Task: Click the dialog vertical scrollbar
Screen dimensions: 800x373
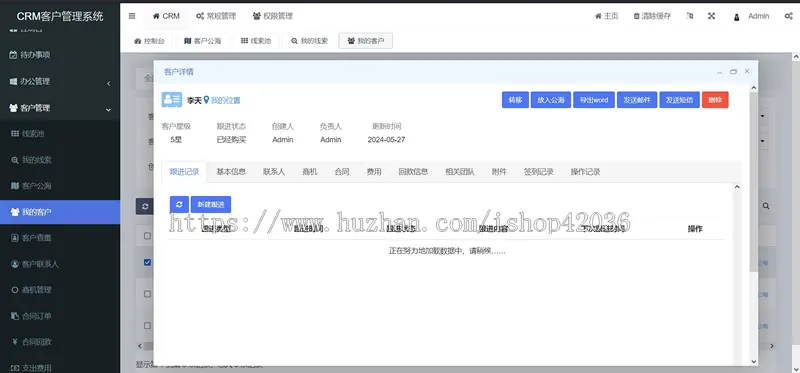Action: (754, 182)
